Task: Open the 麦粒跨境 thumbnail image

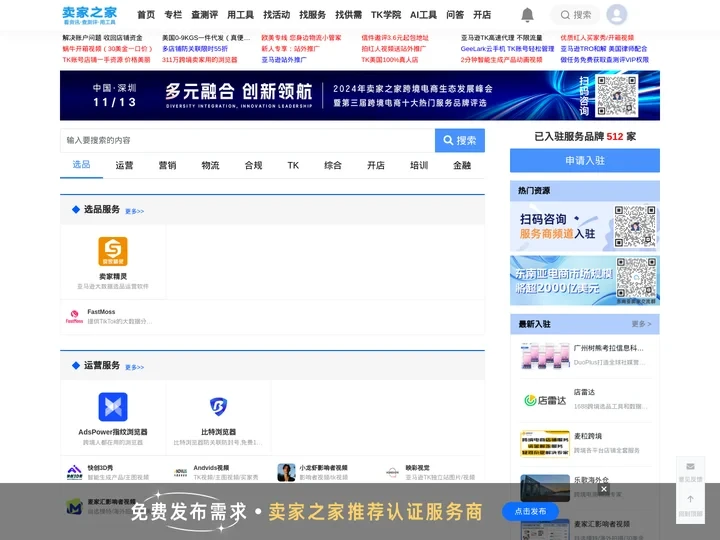Action: coord(545,444)
